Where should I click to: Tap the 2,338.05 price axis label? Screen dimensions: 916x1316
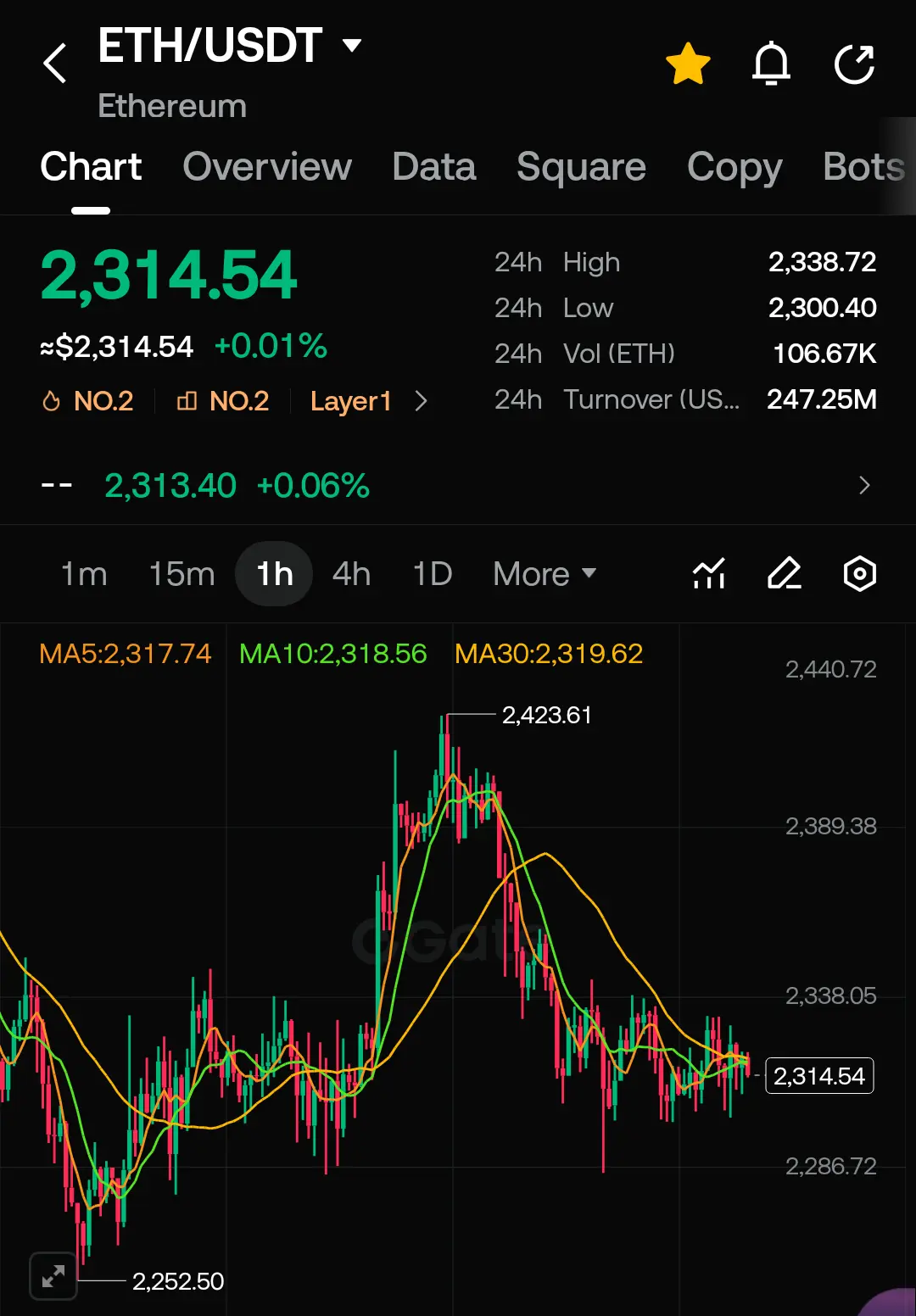pos(831,996)
